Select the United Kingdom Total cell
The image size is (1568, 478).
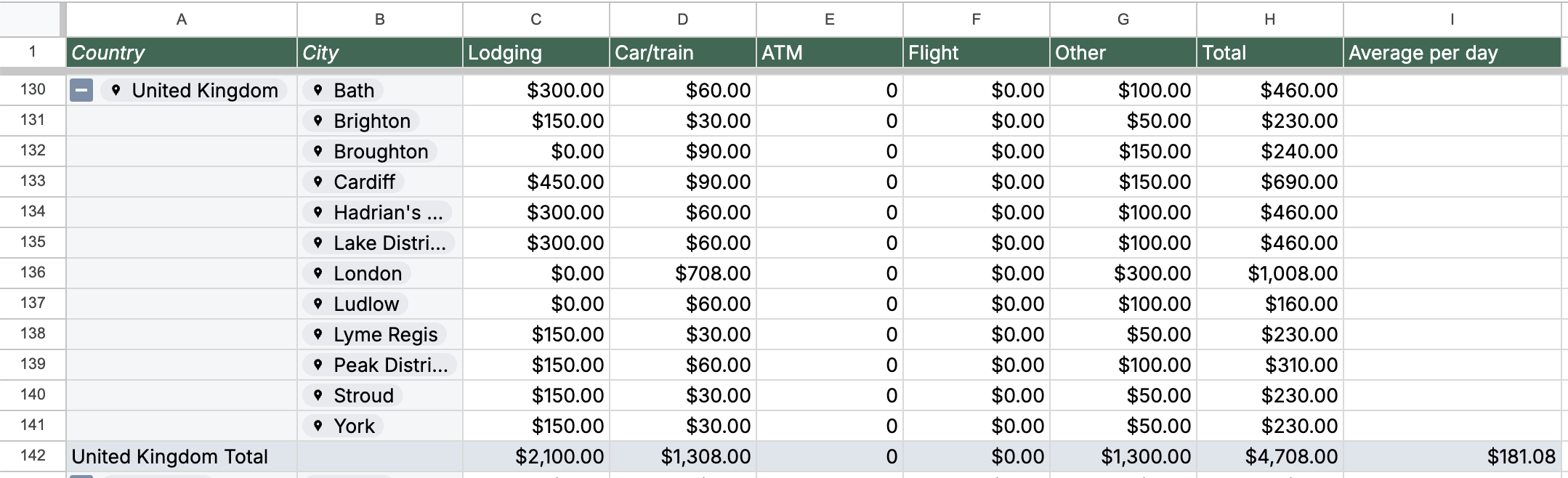(x=181, y=456)
